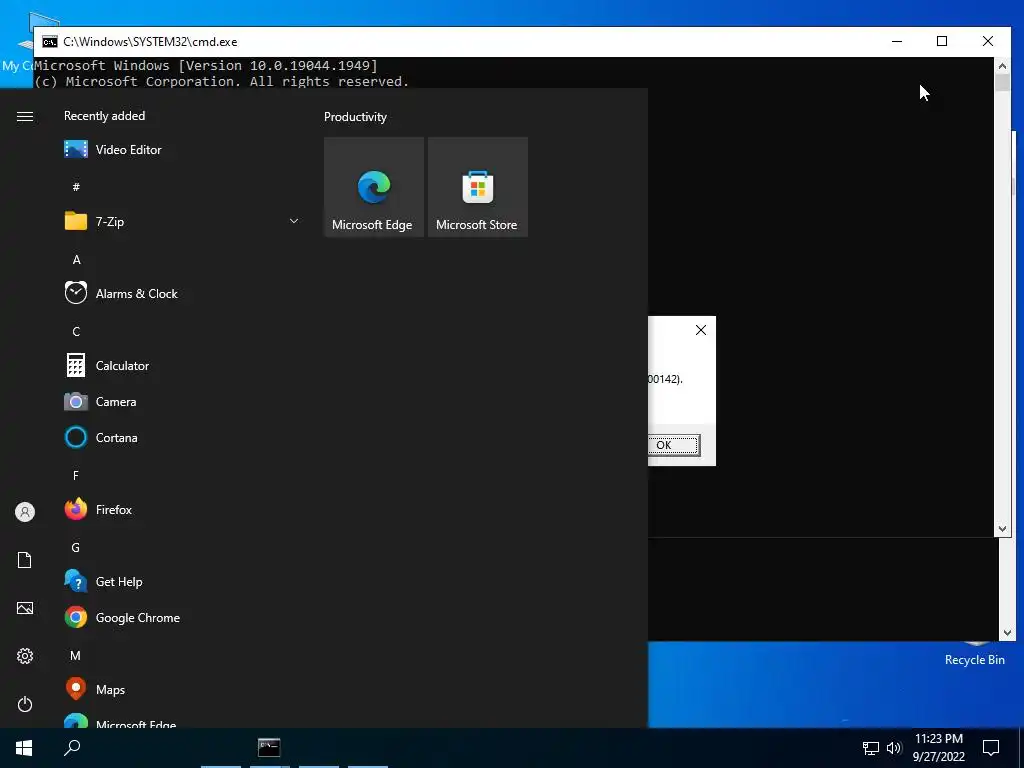The height and width of the screenshot is (768, 1024).
Task: Open Calculator from the app list
Action: (x=182, y=366)
